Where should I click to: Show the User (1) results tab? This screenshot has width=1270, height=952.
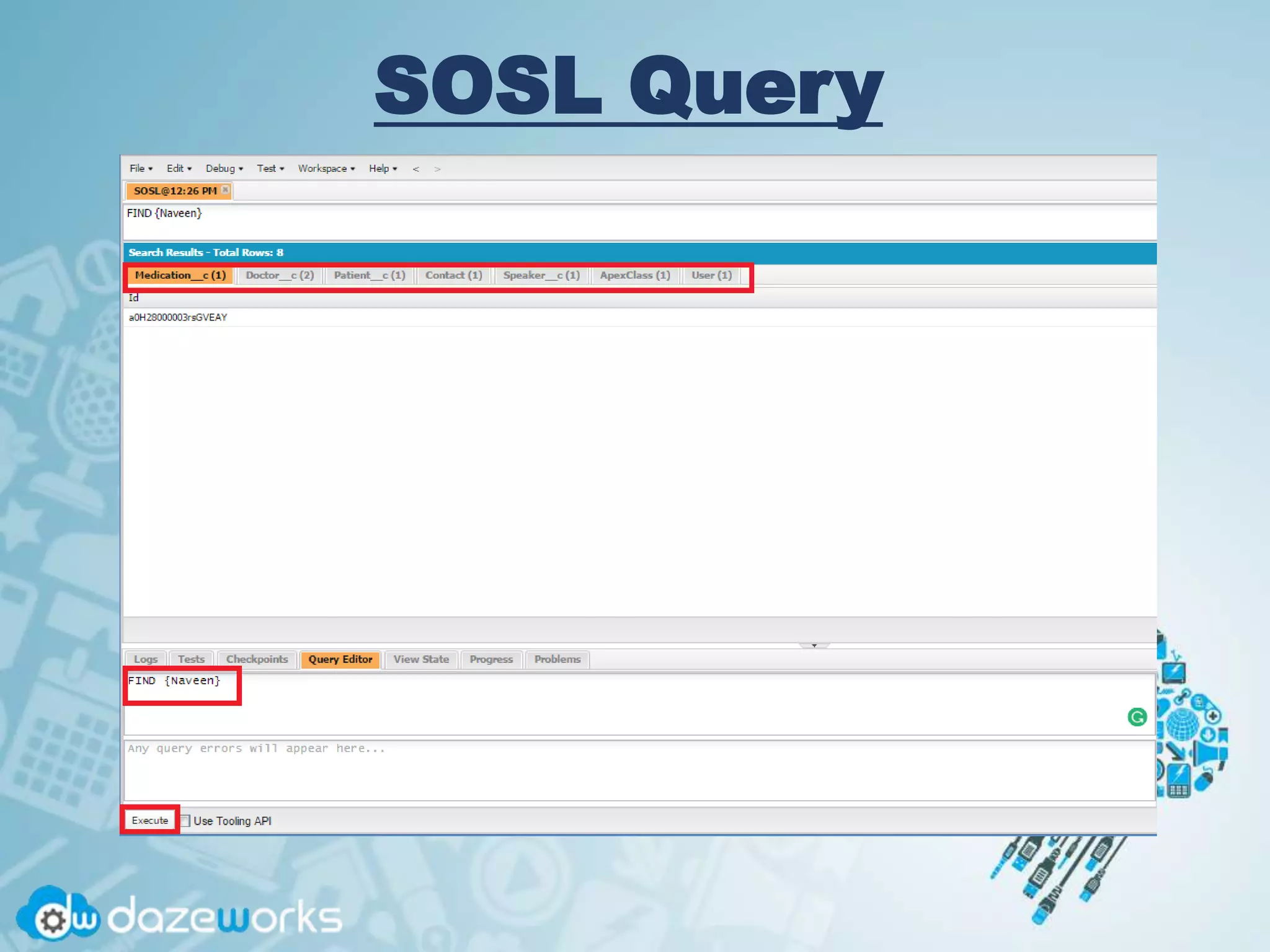(x=711, y=275)
